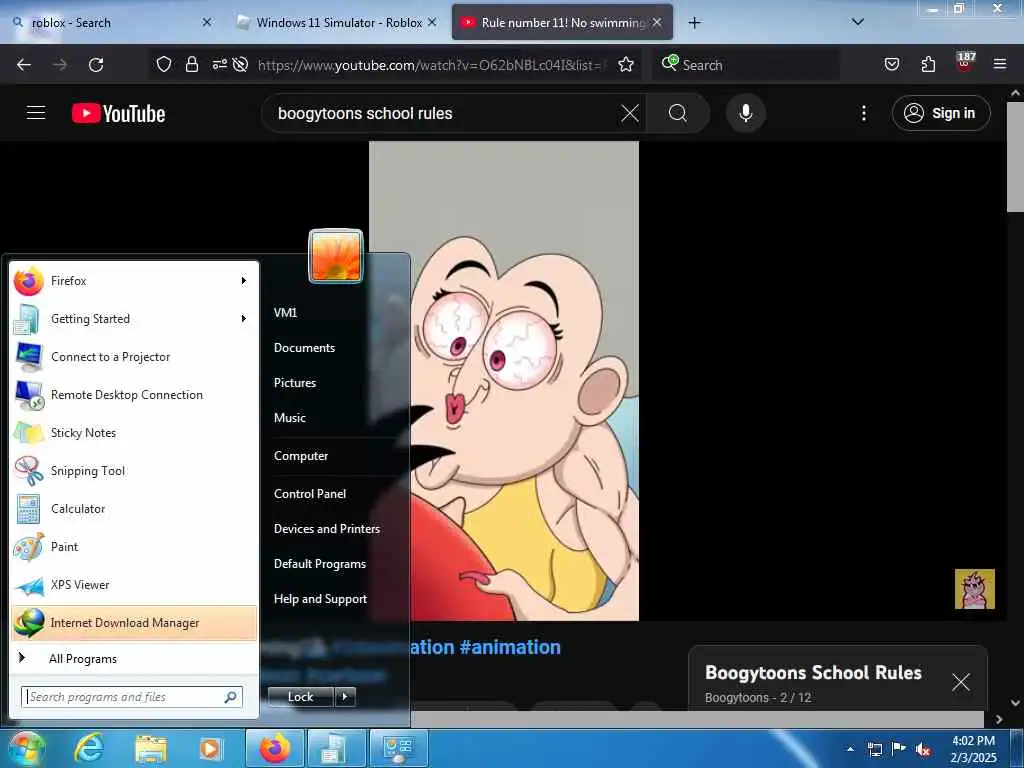
Task: Open Windows Explorer folder on taskbar
Action: point(151,748)
